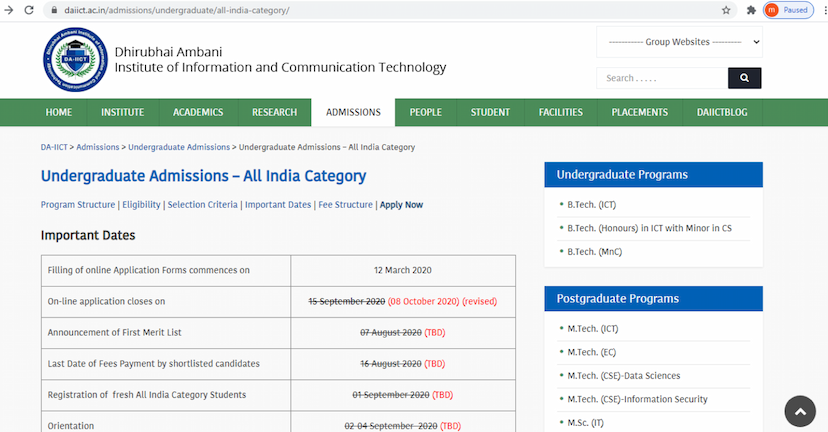Screen dimensions: 828x432
Task: Jump to Eligibility section
Action: point(141,204)
